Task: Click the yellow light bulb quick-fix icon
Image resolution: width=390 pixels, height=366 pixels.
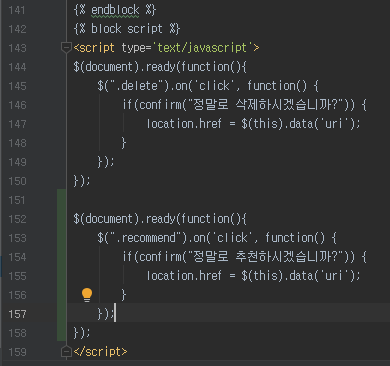Action: pos(87,295)
